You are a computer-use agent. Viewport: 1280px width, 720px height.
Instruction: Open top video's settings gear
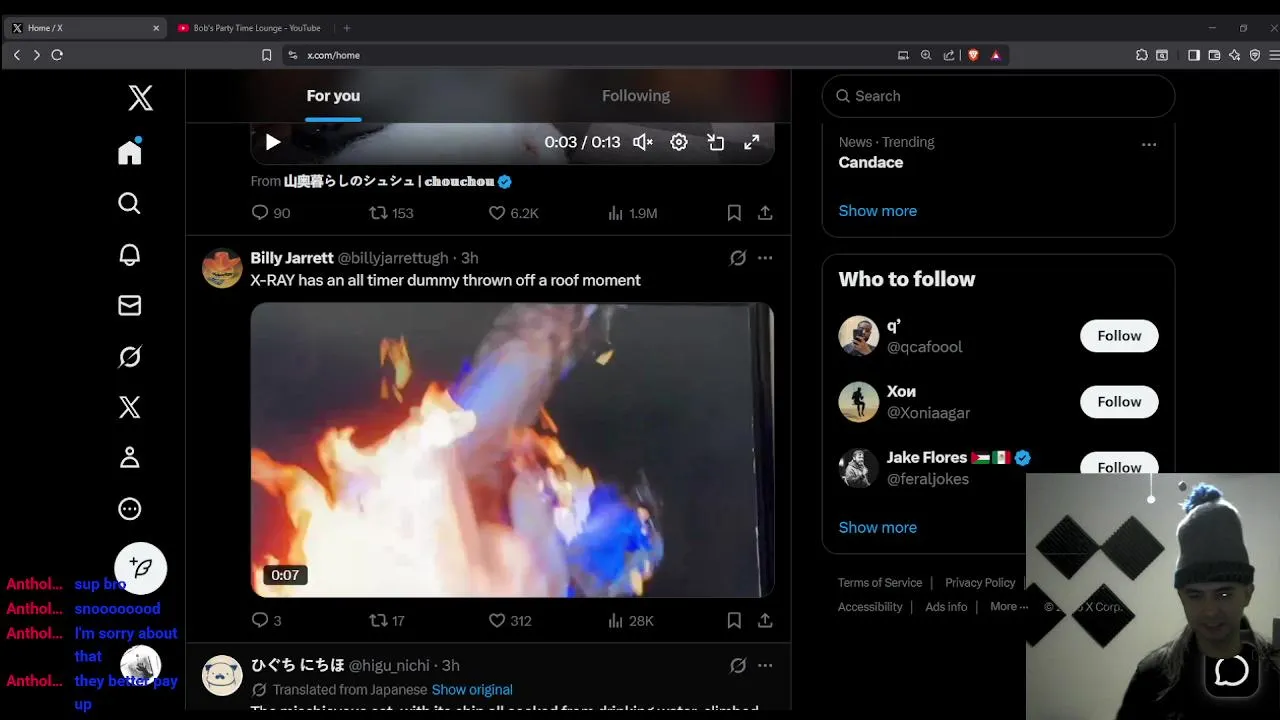pos(679,142)
